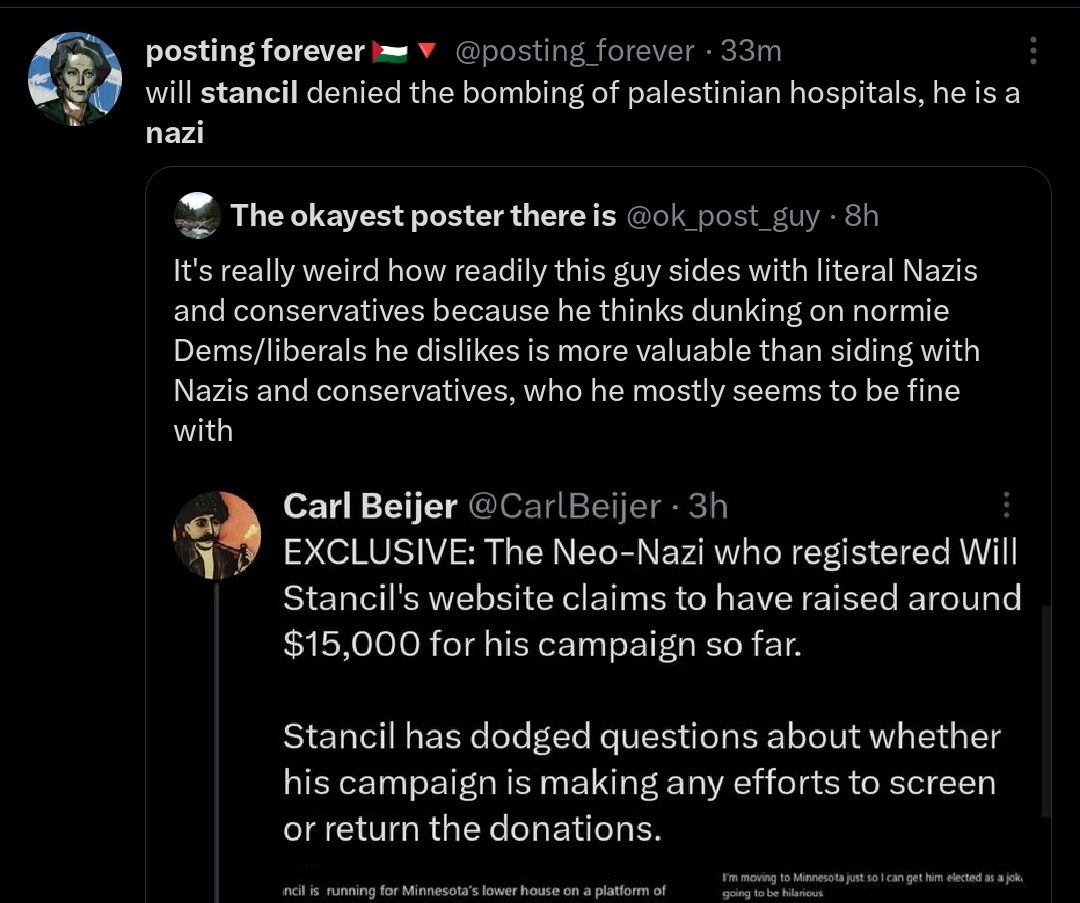This screenshot has width=1080, height=903.
Task: Click the Carl Beijer display name
Action: pos(370,506)
